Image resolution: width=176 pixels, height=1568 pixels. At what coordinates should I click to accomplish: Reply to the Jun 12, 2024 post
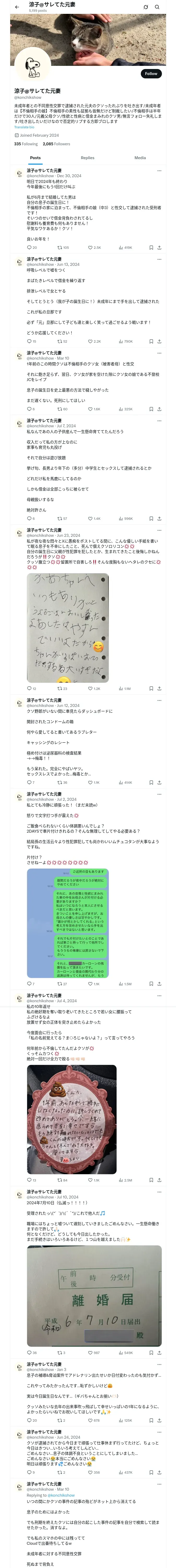pyautogui.click(x=29, y=782)
